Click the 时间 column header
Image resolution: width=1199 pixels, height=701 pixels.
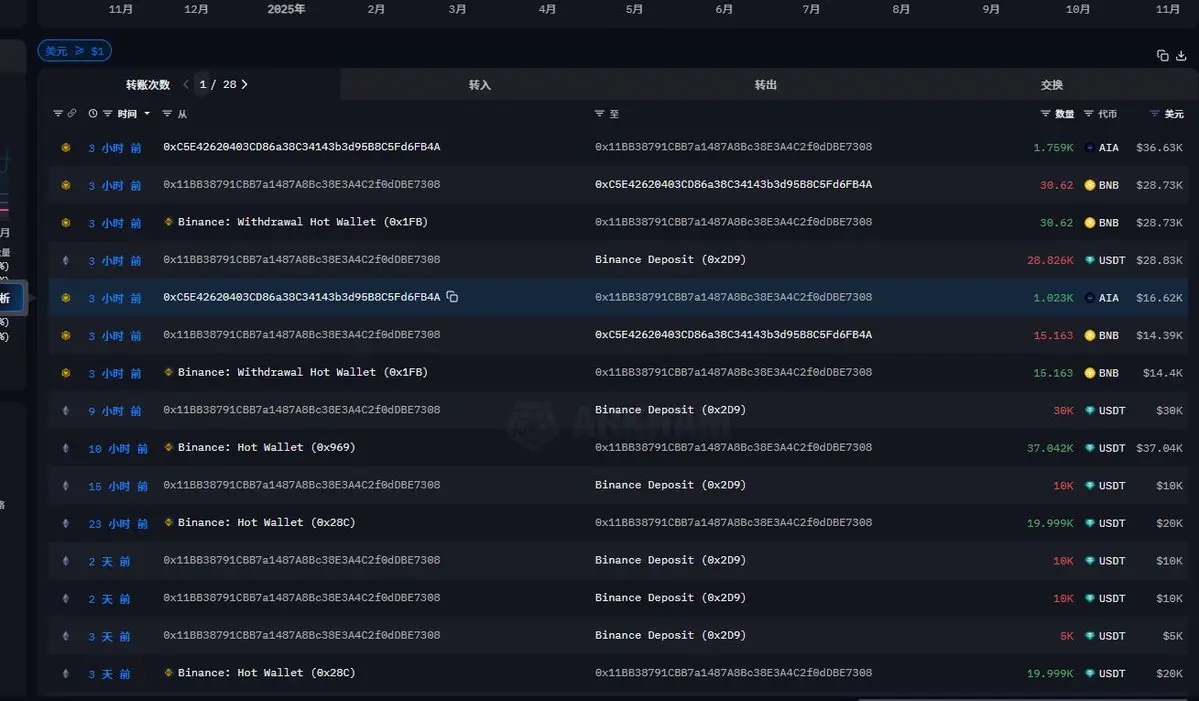[x=127, y=114]
